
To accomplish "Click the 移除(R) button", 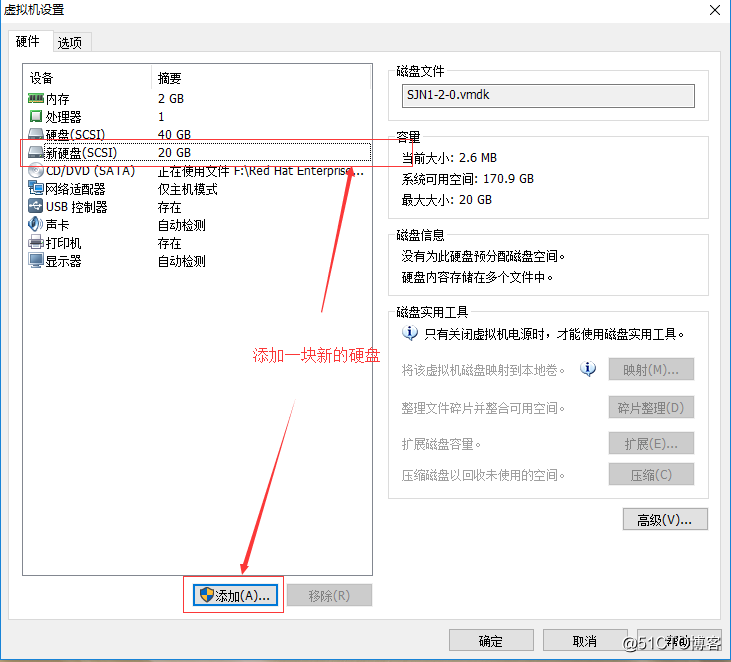I will [x=330, y=595].
